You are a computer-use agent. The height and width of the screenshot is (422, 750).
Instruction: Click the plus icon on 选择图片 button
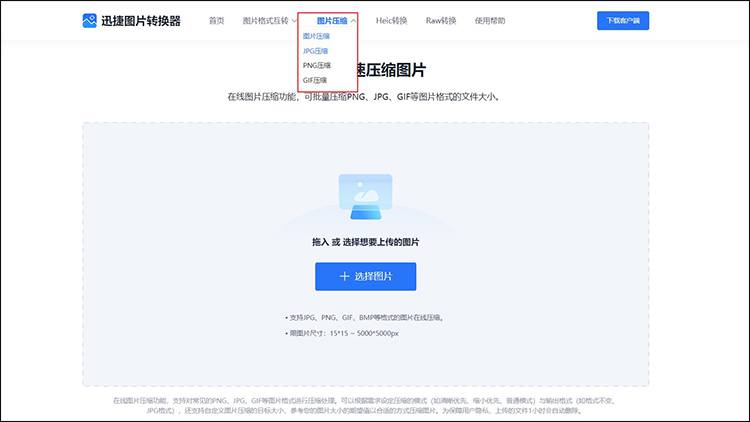click(344, 276)
